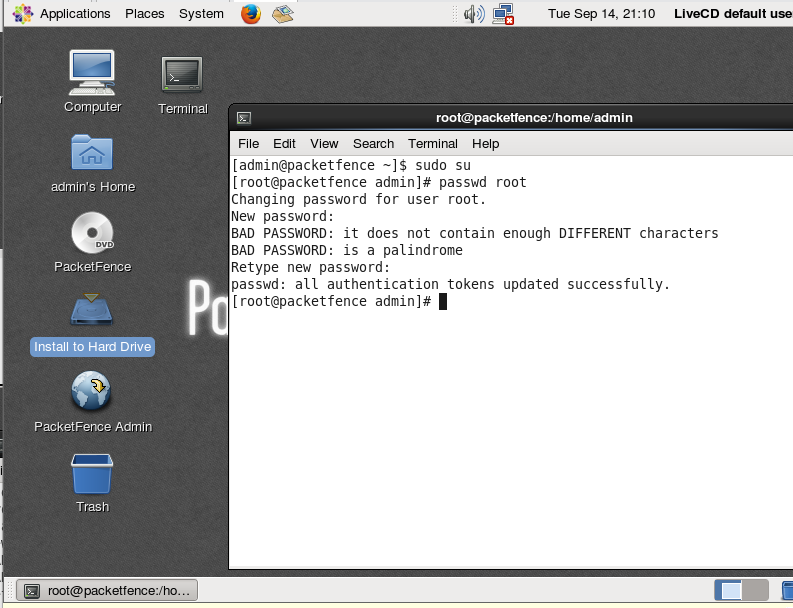Select the Trash icon on desktop
This screenshot has width=793, height=608.
tap(92, 473)
